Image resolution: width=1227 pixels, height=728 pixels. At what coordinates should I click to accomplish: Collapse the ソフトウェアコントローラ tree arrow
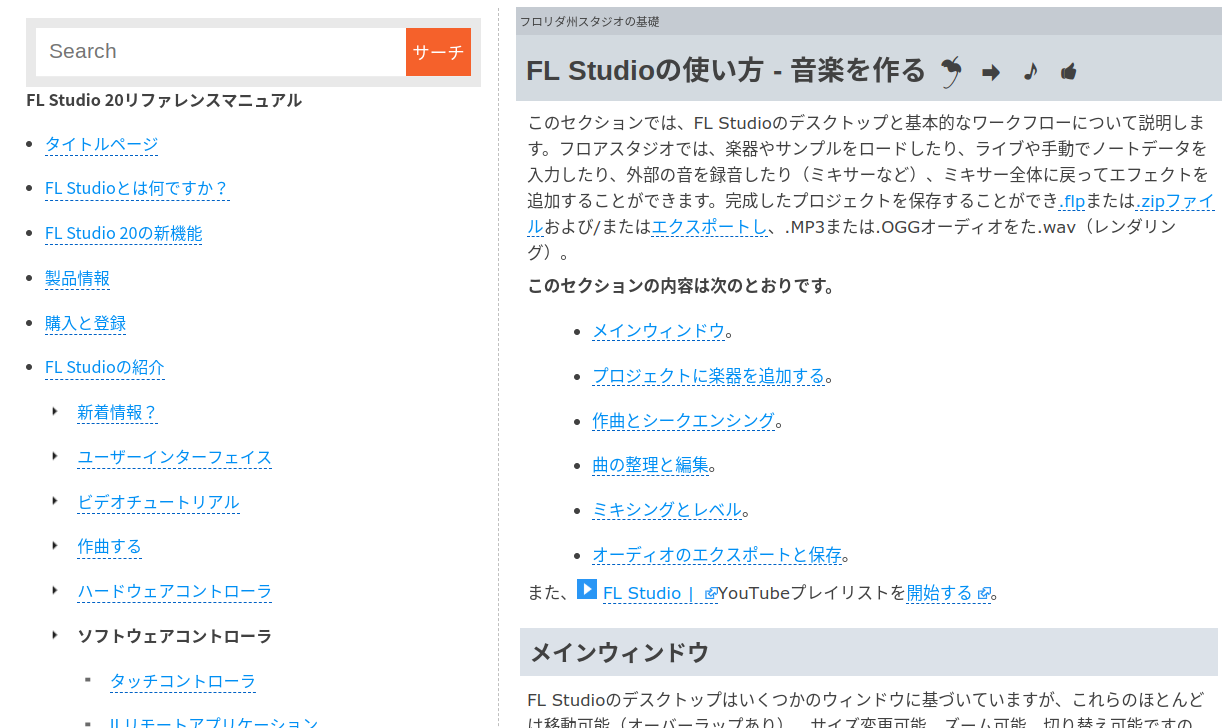(x=55, y=635)
